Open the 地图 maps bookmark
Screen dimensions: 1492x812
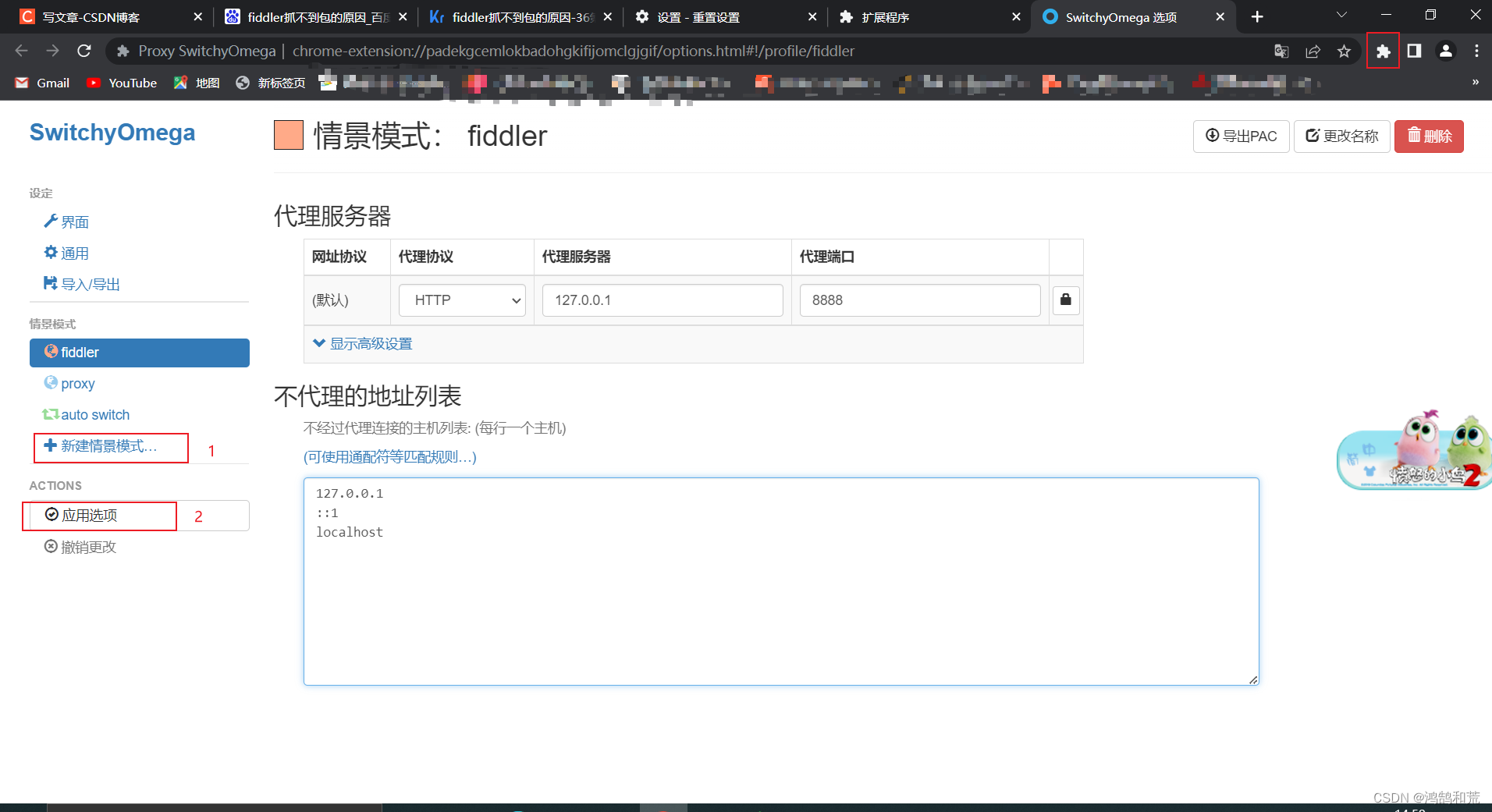click(197, 83)
